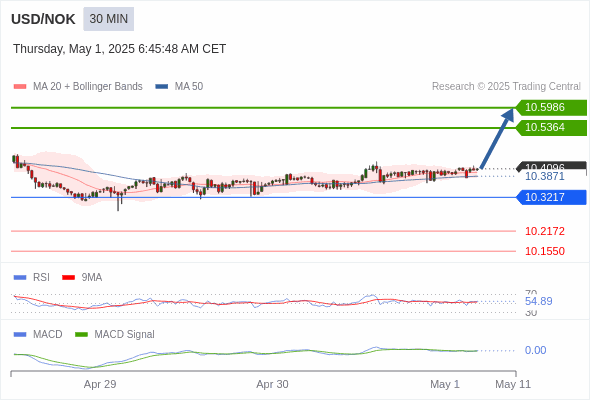Select the 10.5986 green resistance label
590x400 pixels.
pos(551,108)
